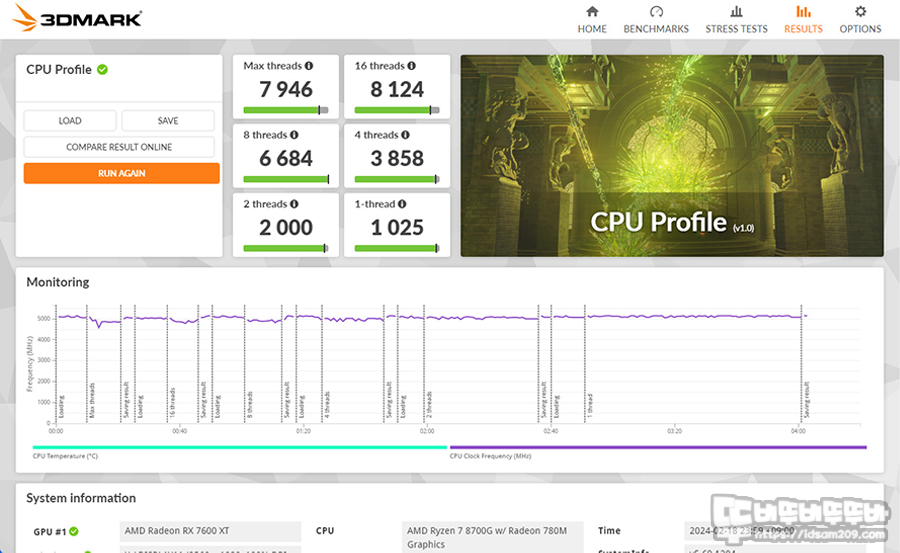Open the Stress Tests tab

coord(736,20)
